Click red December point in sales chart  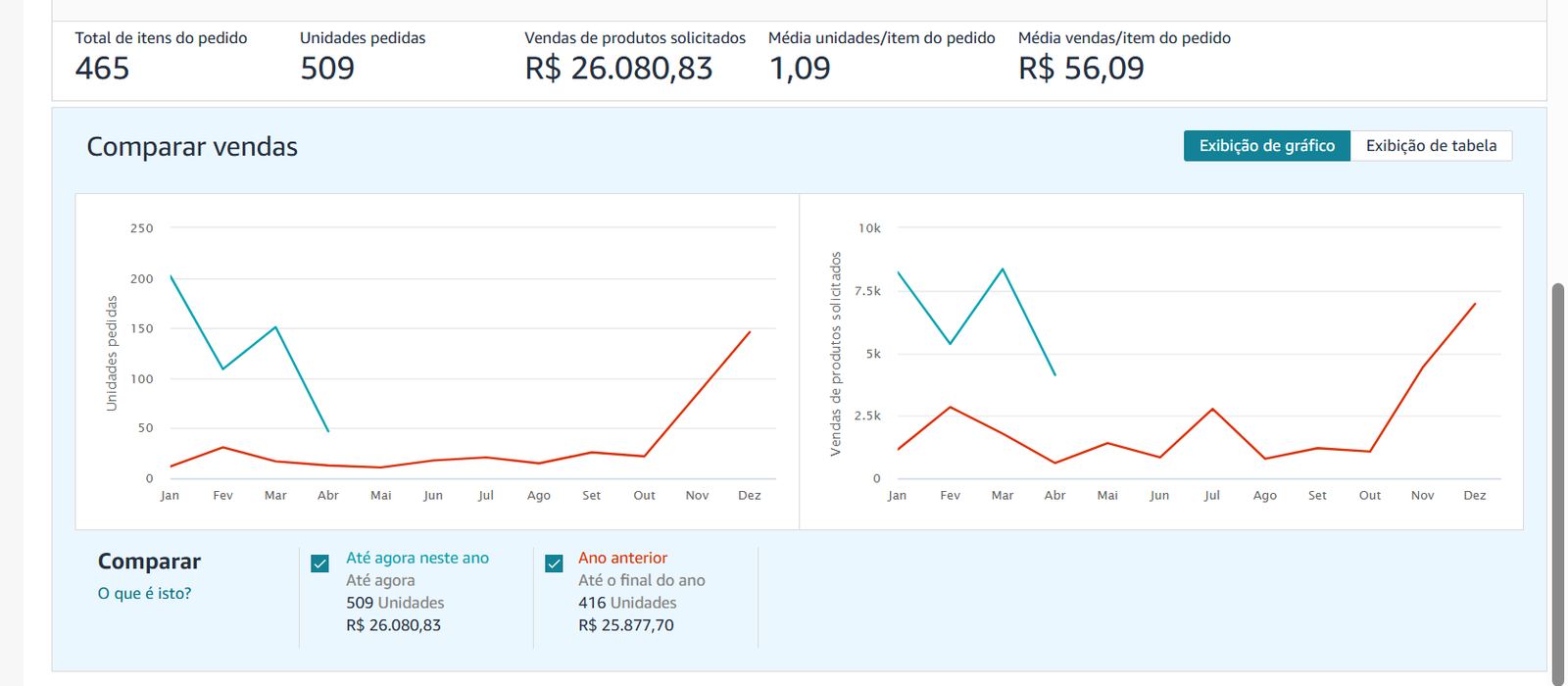[x=1475, y=304]
